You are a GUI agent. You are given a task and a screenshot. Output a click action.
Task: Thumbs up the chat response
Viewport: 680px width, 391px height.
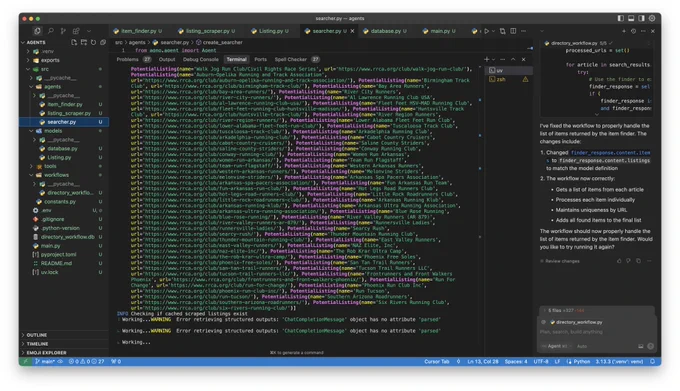click(x=619, y=261)
